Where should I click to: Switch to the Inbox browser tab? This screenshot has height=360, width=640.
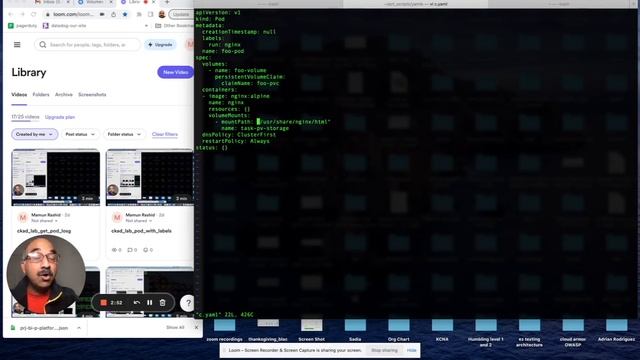(x=52, y=2)
